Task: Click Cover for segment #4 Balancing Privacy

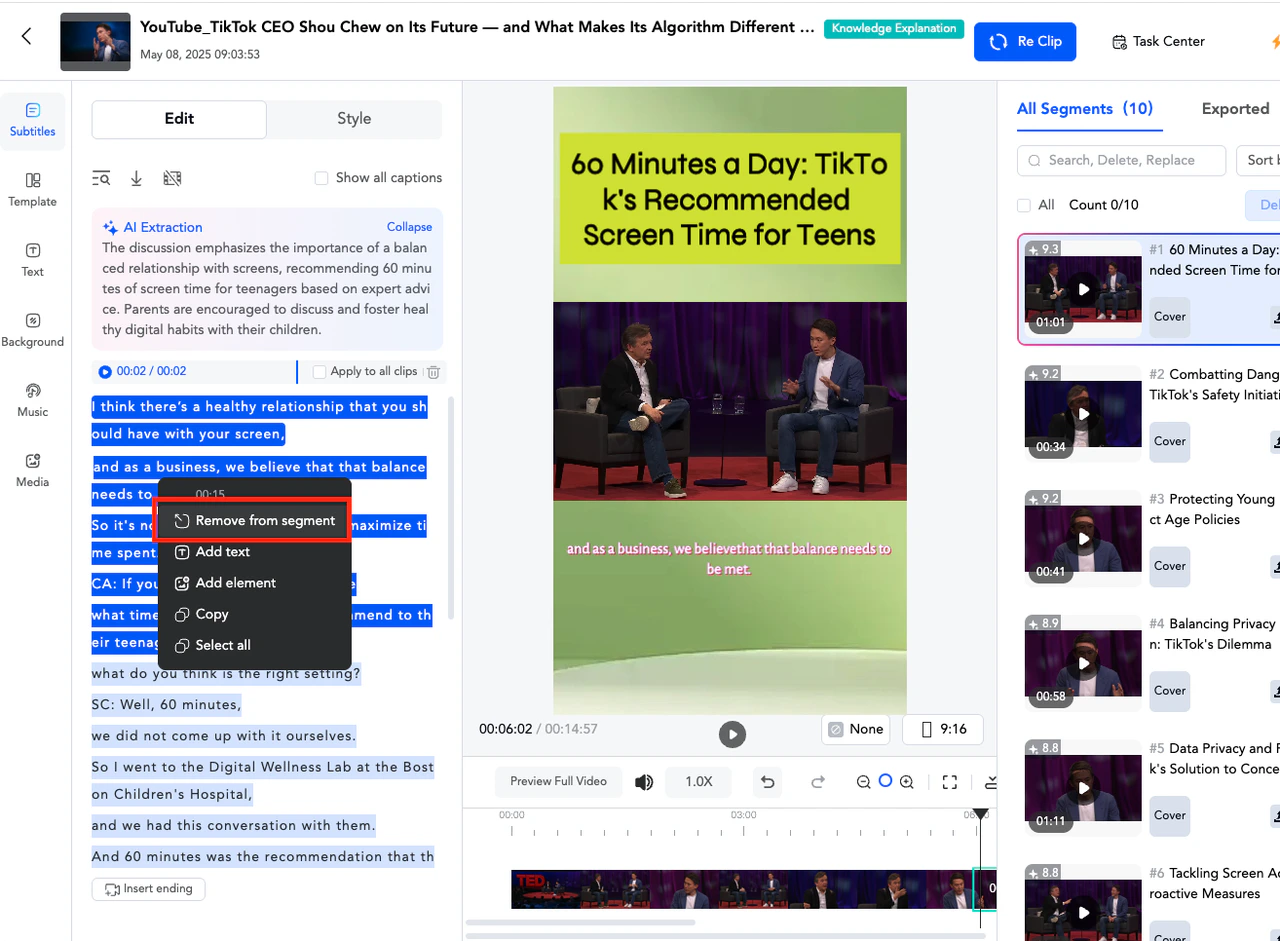Action: (x=1170, y=691)
